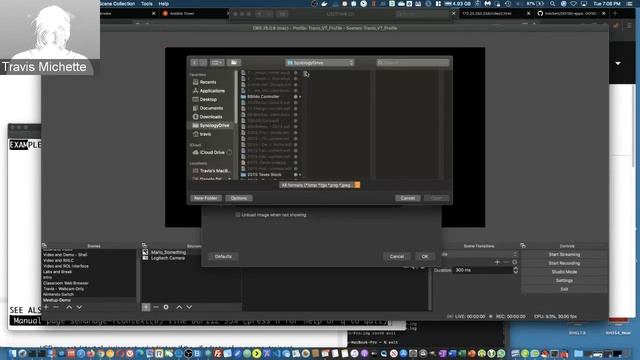The width and height of the screenshot is (640, 360).
Task: Open transition properties gear icon
Action: (x=514, y=262)
